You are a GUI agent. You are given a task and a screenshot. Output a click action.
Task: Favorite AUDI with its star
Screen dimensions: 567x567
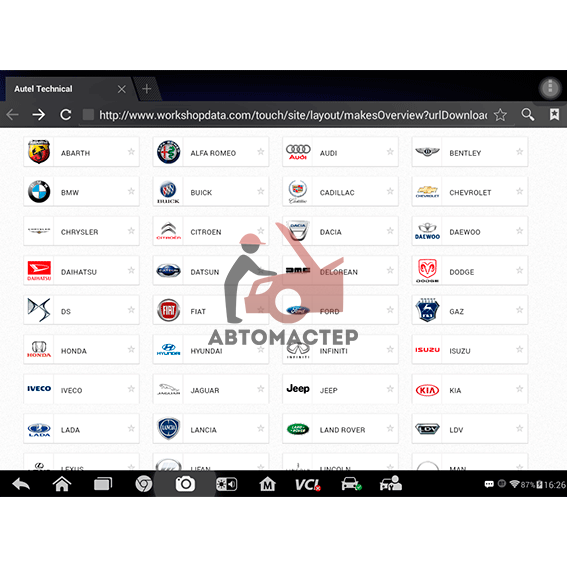click(390, 152)
